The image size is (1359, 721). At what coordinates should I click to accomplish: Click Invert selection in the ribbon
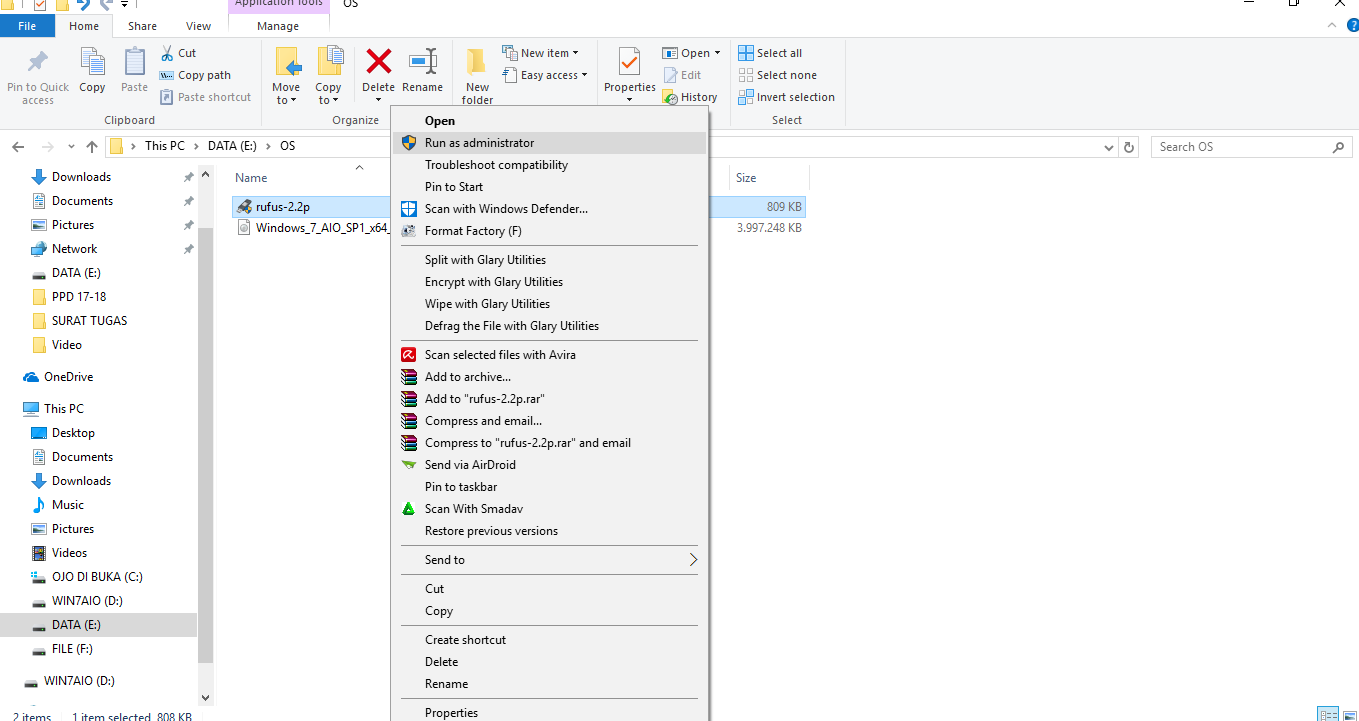click(787, 97)
